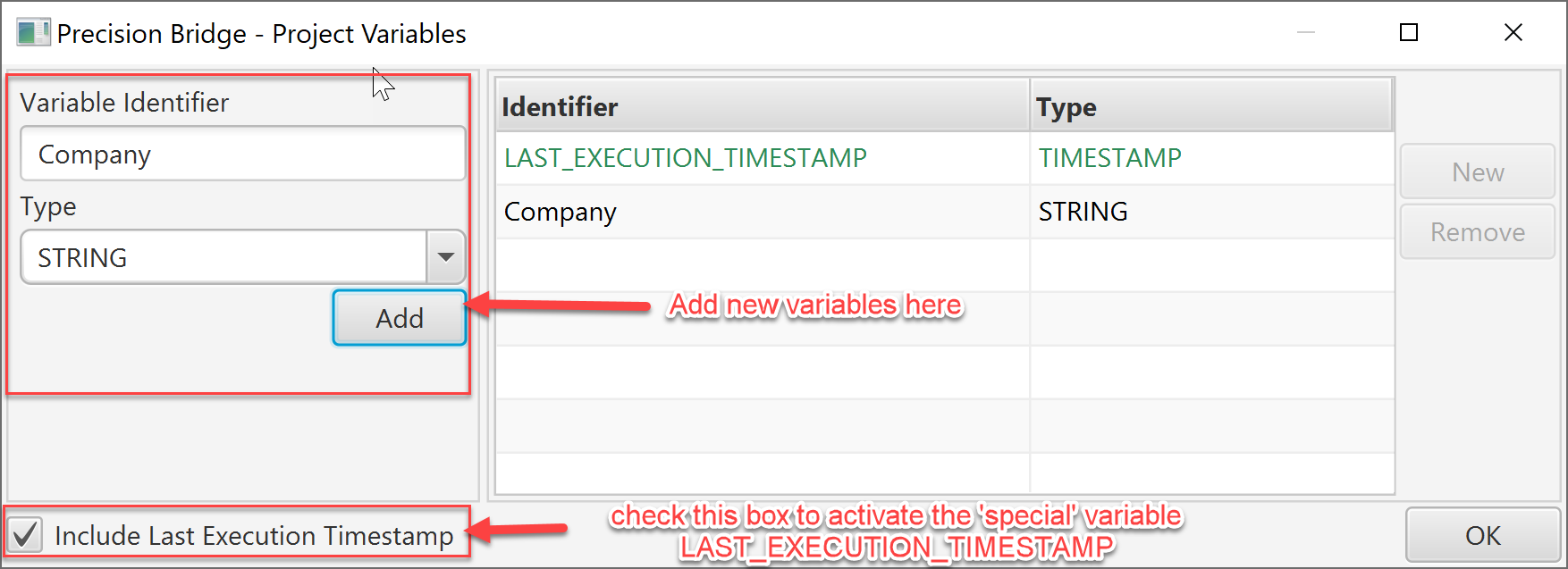Click the Precision Bridge app icon in the title bar
This screenshot has height=569, width=1568.
[x=33, y=33]
